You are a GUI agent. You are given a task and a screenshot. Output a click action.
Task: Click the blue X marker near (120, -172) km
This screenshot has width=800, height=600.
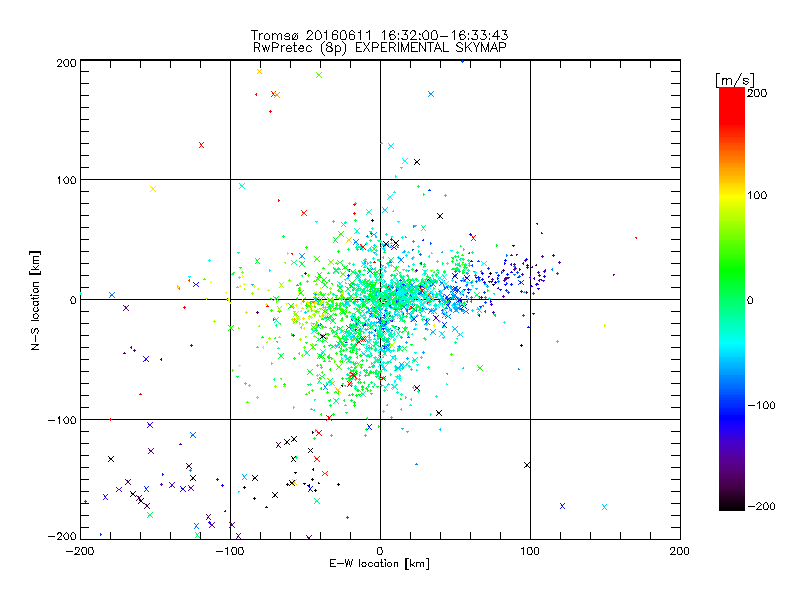(562, 506)
